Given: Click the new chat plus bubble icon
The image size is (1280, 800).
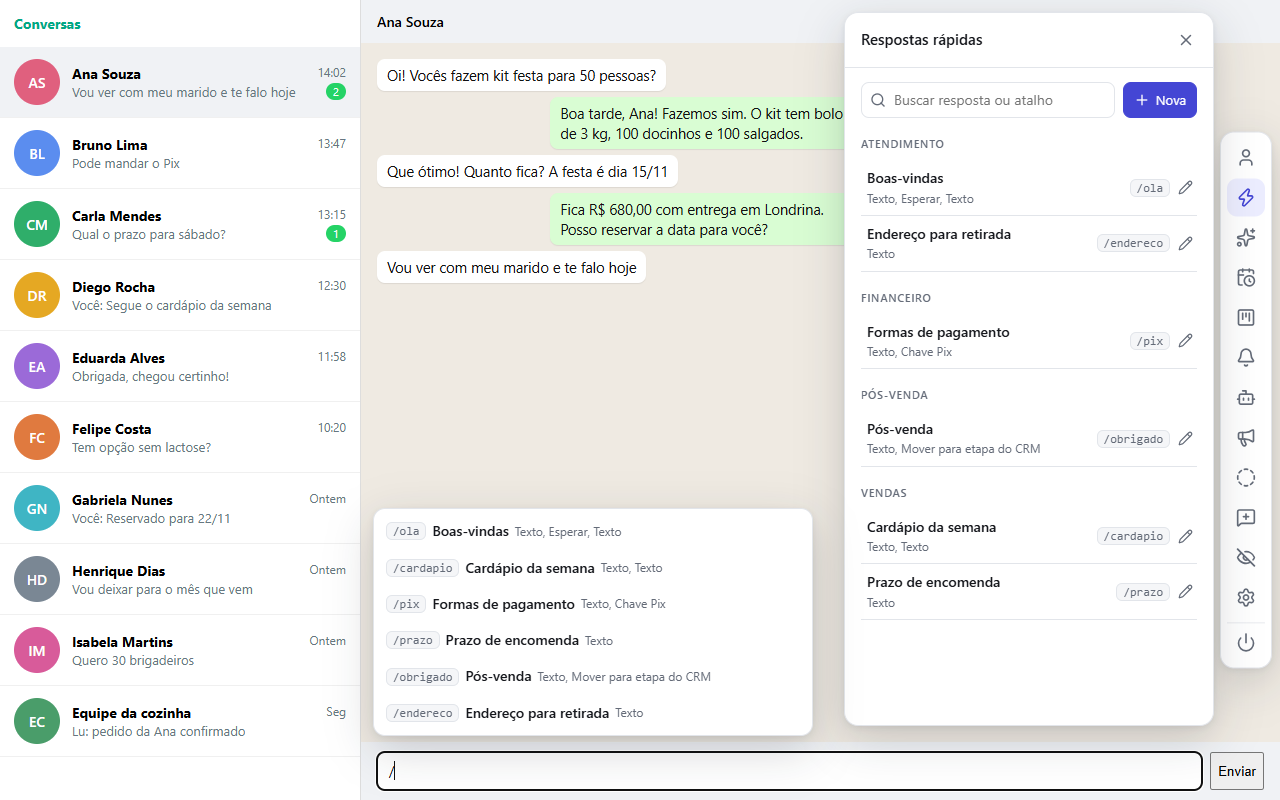Looking at the screenshot, I should pyautogui.click(x=1246, y=517).
